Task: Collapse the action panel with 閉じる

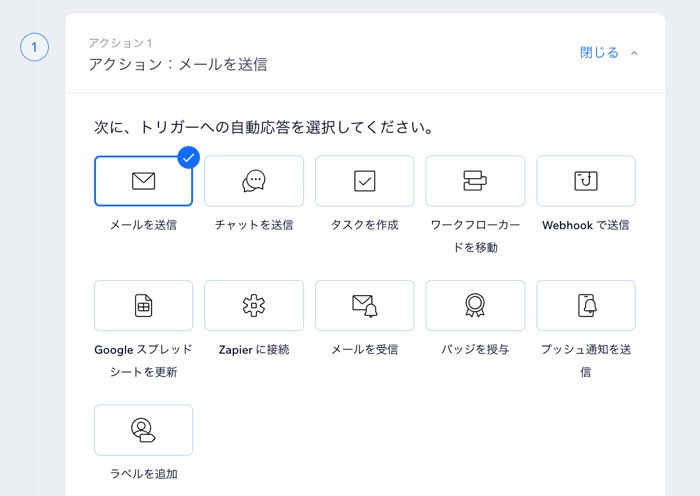Action: [x=599, y=53]
